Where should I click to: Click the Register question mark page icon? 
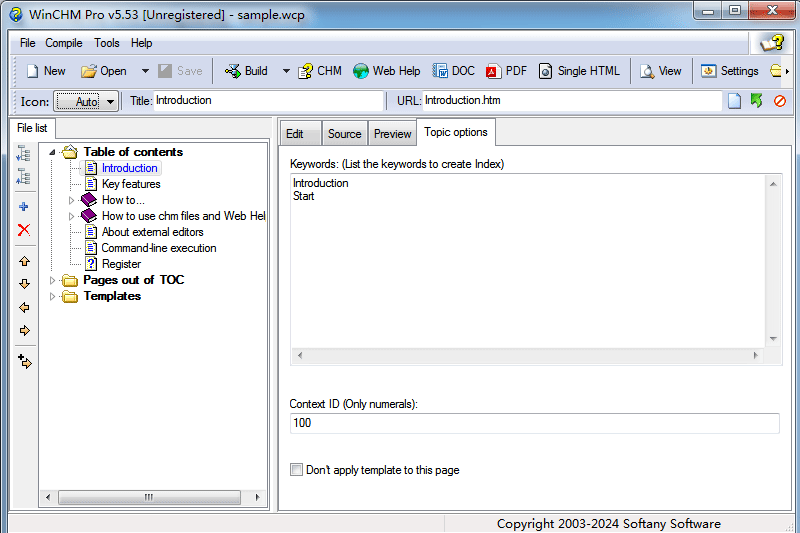click(x=91, y=264)
